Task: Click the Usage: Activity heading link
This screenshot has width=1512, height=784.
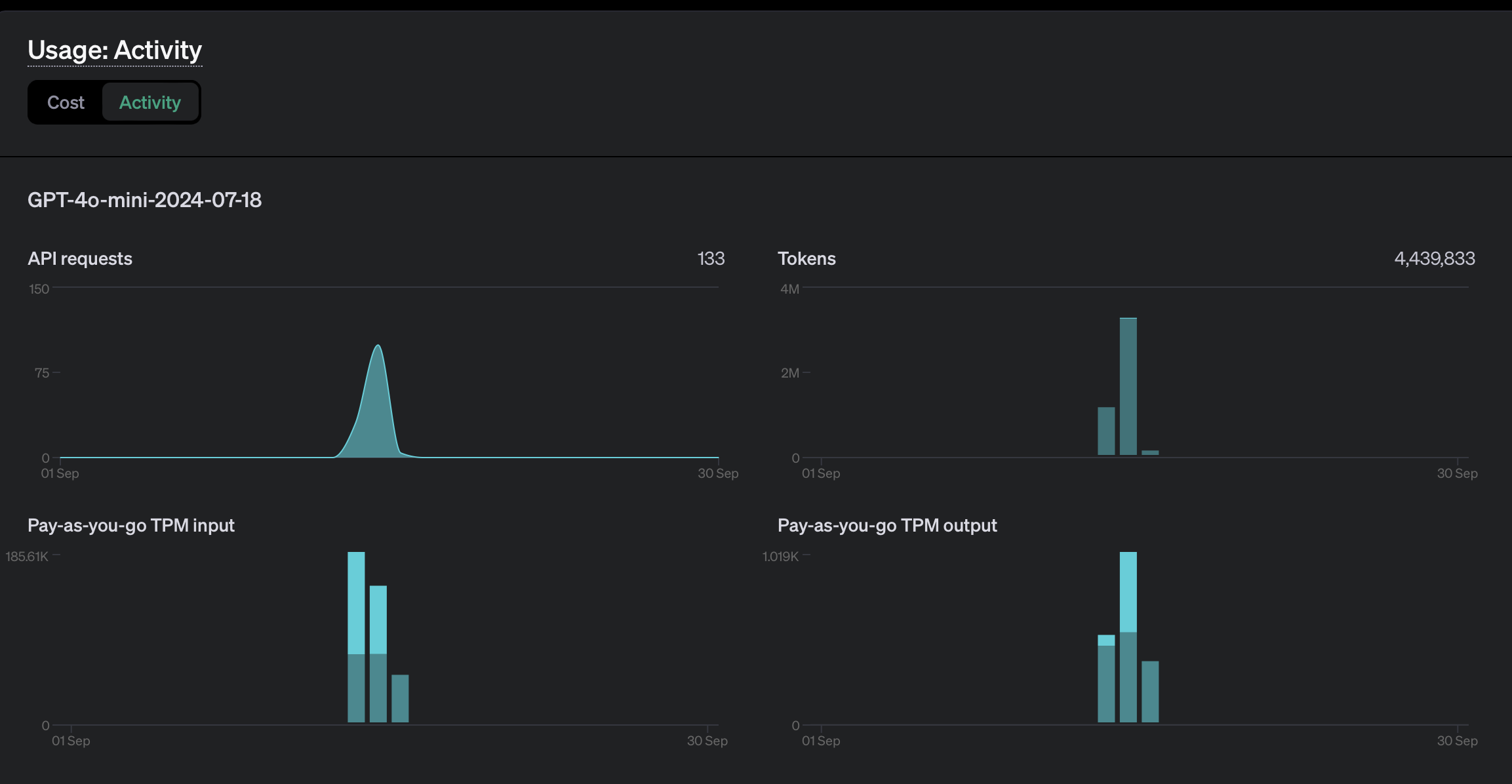Action: click(115, 50)
